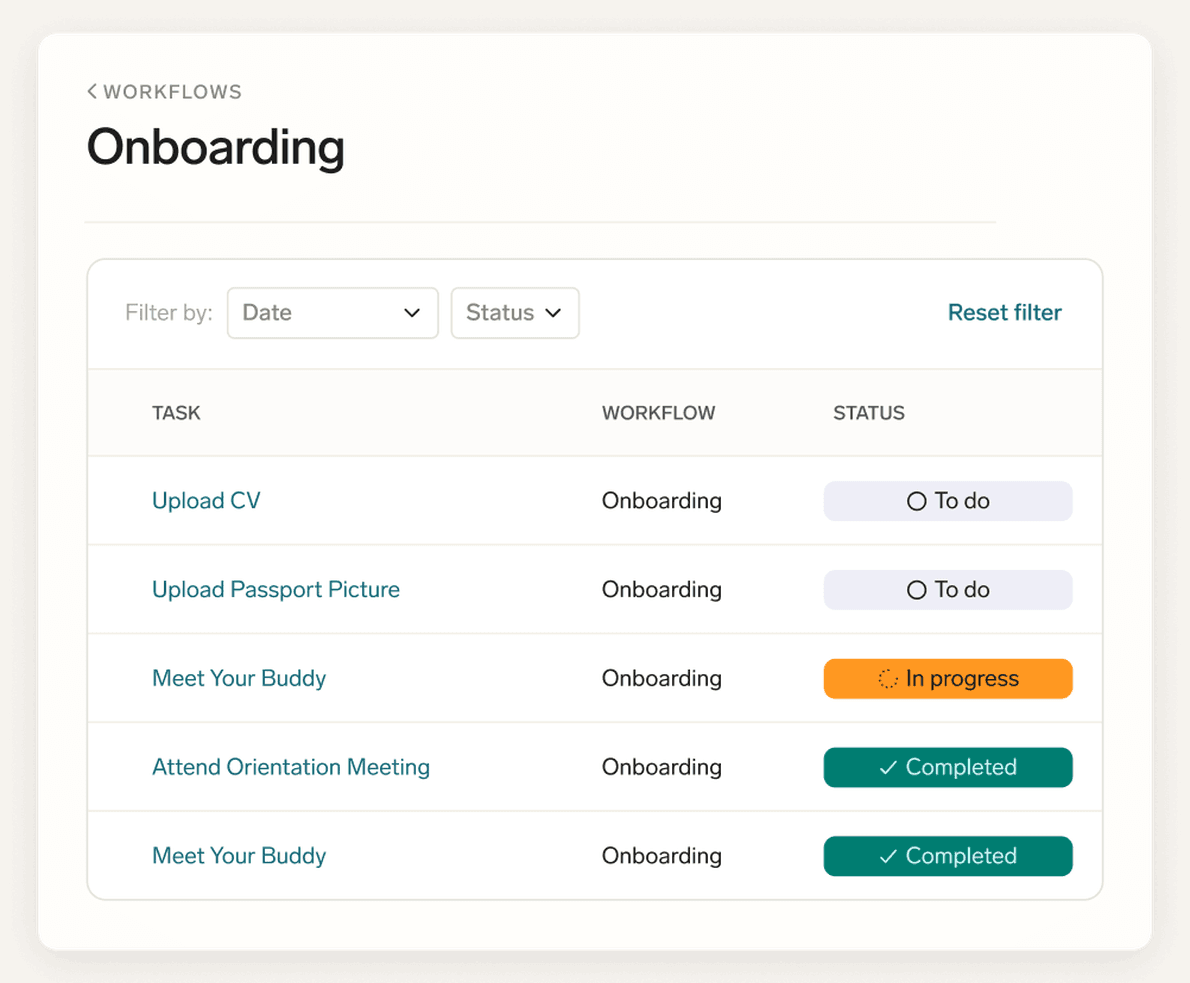Go back to the Workflows page
The height and width of the screenshot is (983, 1190).
164,92
